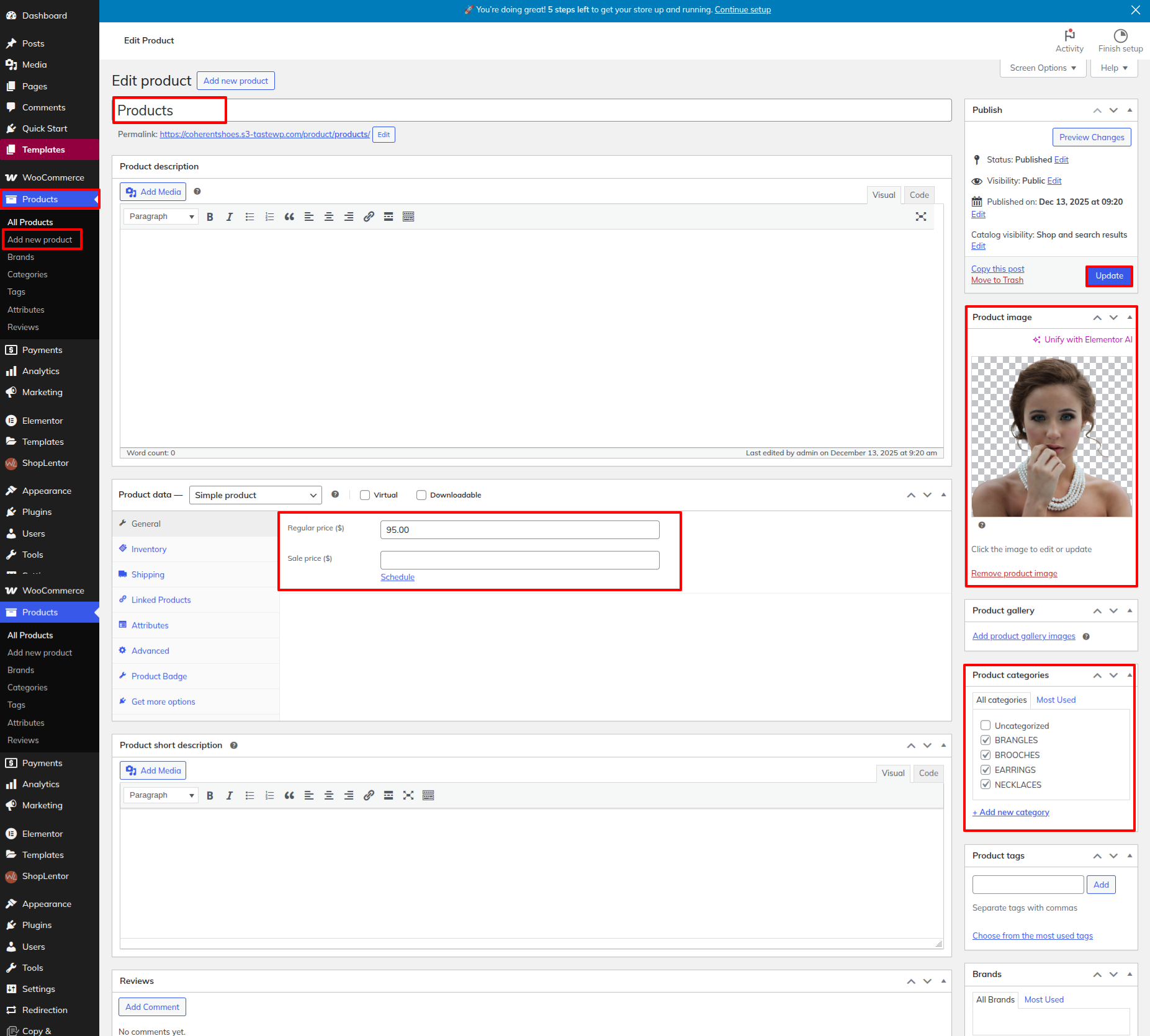Open the Activity panel flag icon
Image resolution: width=1150 pixels, height=1036 pixels.
click(1069, 35)
